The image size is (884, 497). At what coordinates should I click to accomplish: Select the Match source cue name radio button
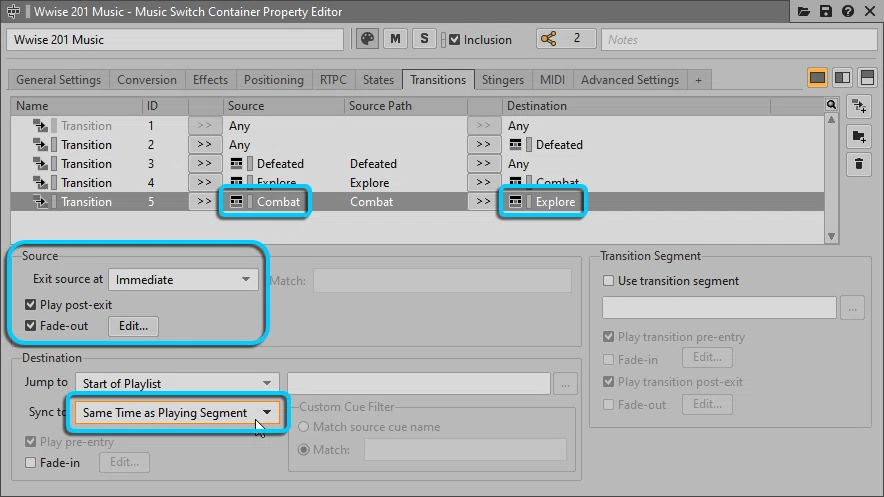303,427
